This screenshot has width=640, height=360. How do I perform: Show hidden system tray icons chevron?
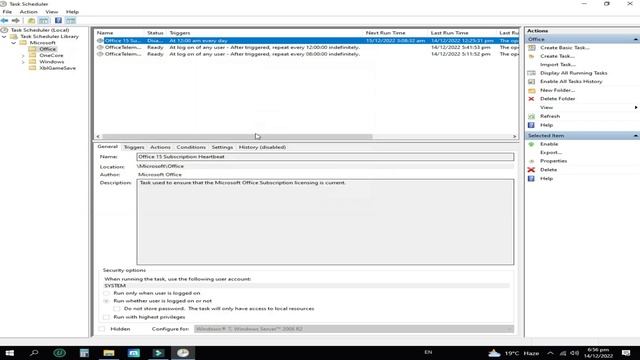tap(551, 353)
